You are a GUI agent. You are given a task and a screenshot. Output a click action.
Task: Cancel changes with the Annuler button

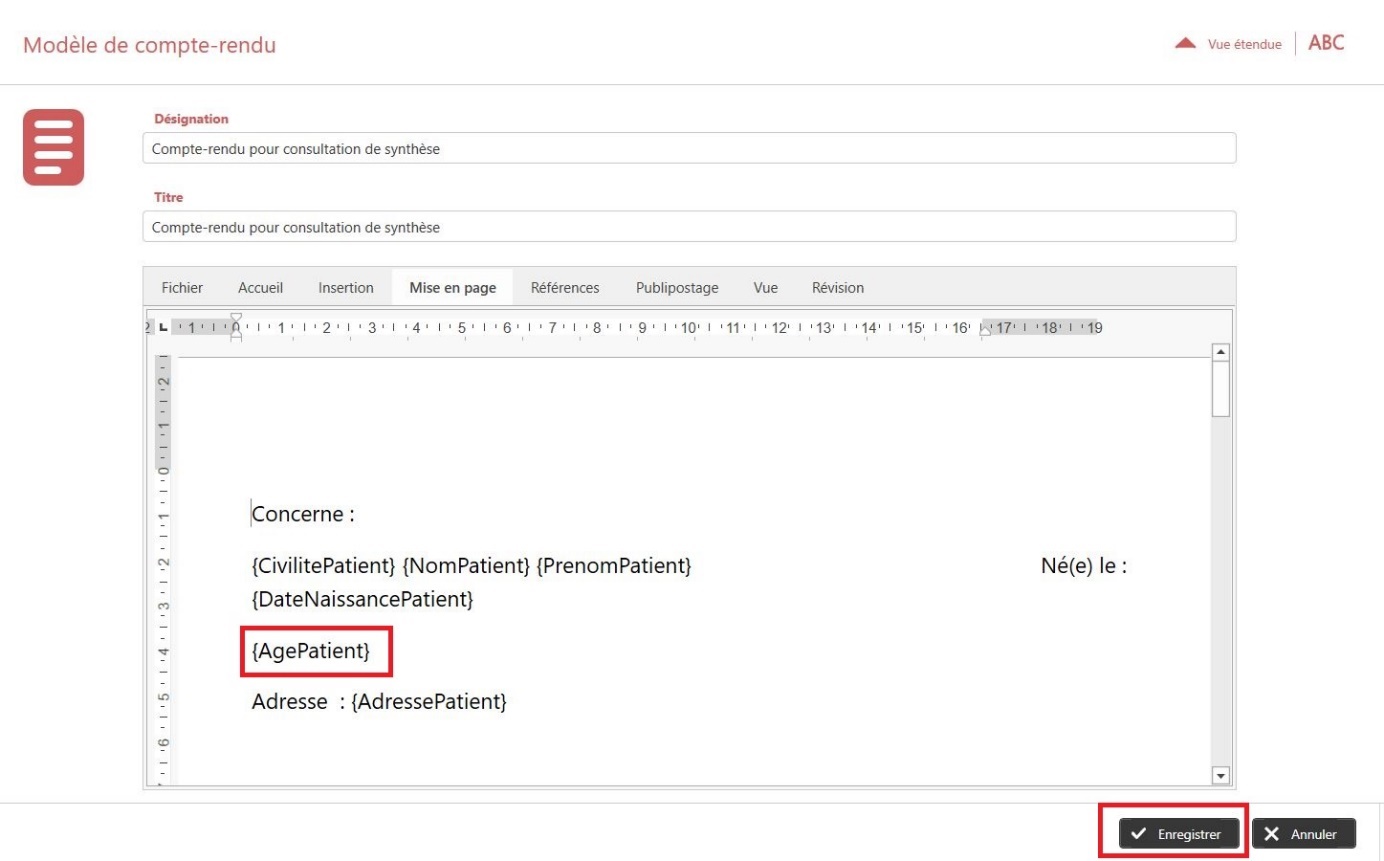point(1304,834)
